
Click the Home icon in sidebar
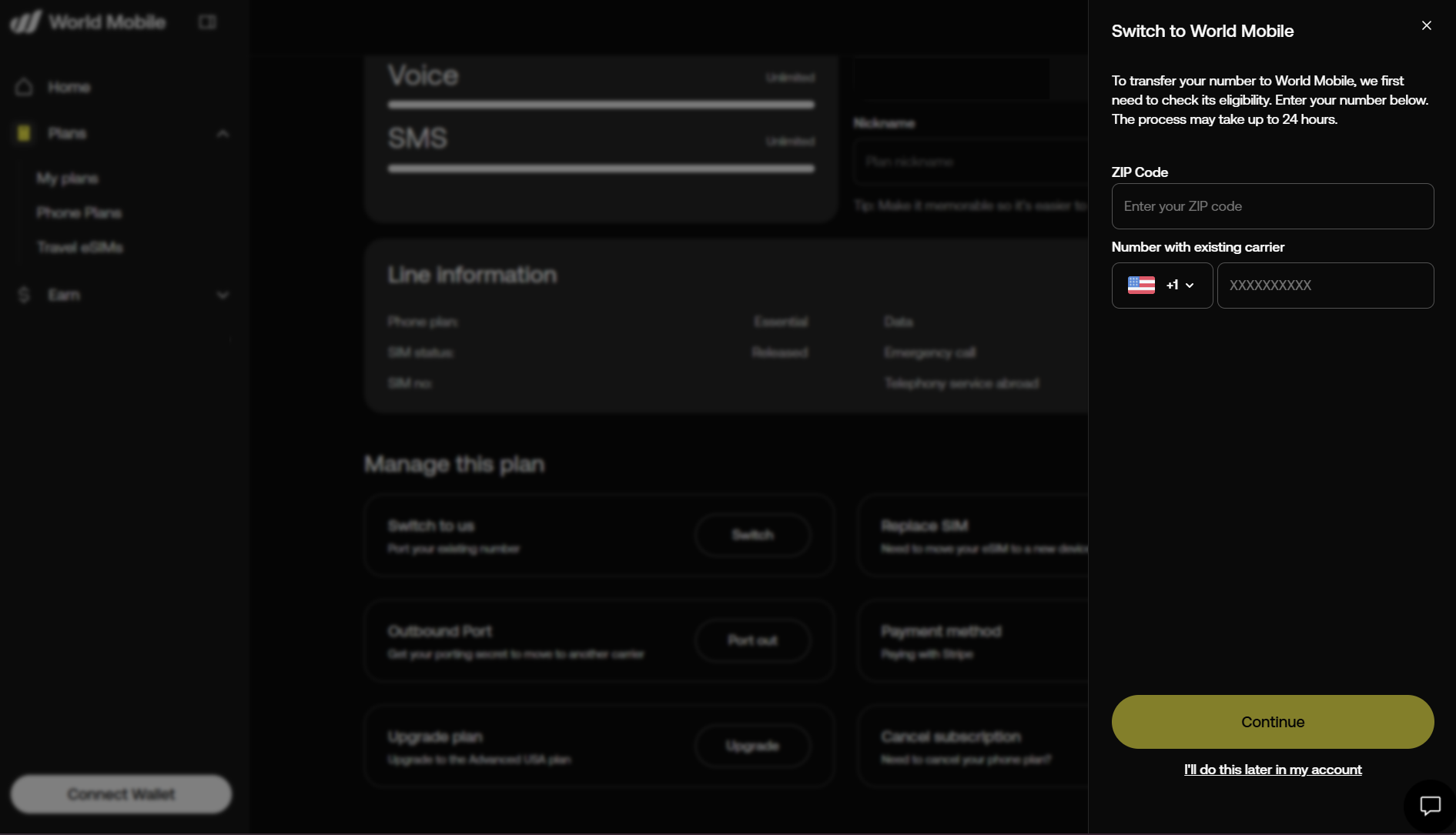click(24, 87)
